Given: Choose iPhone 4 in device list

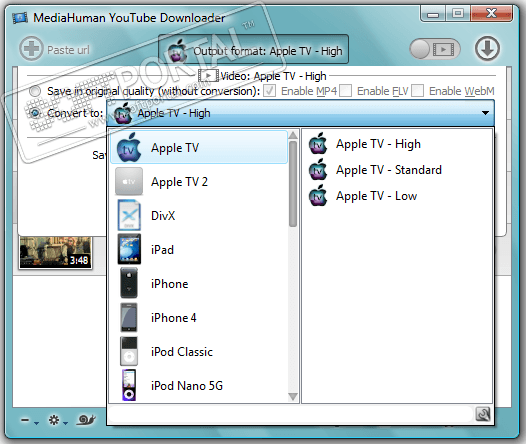Looking at the screenshot, I should point(199,318).
